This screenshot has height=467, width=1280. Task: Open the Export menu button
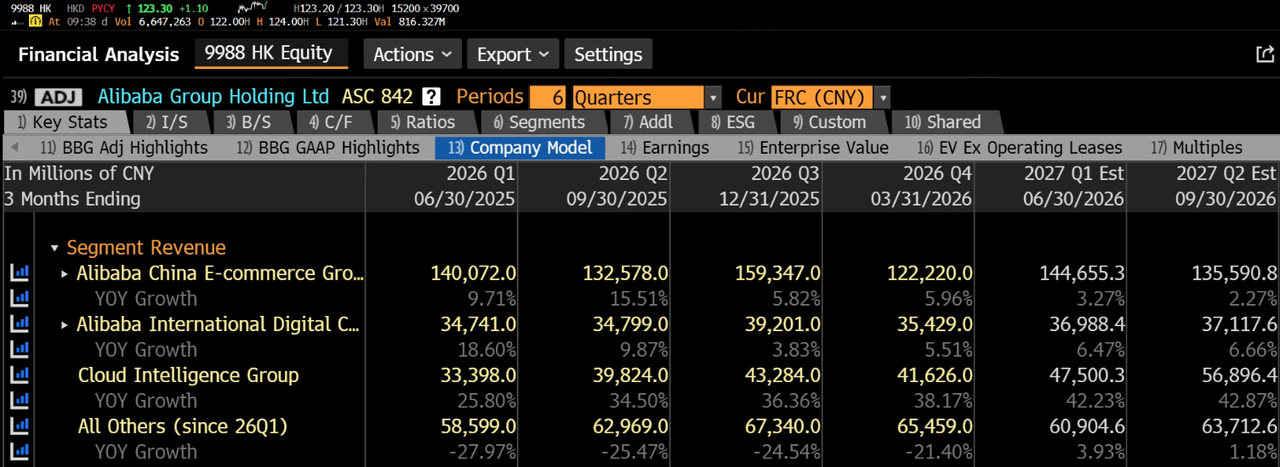[511, 54]
